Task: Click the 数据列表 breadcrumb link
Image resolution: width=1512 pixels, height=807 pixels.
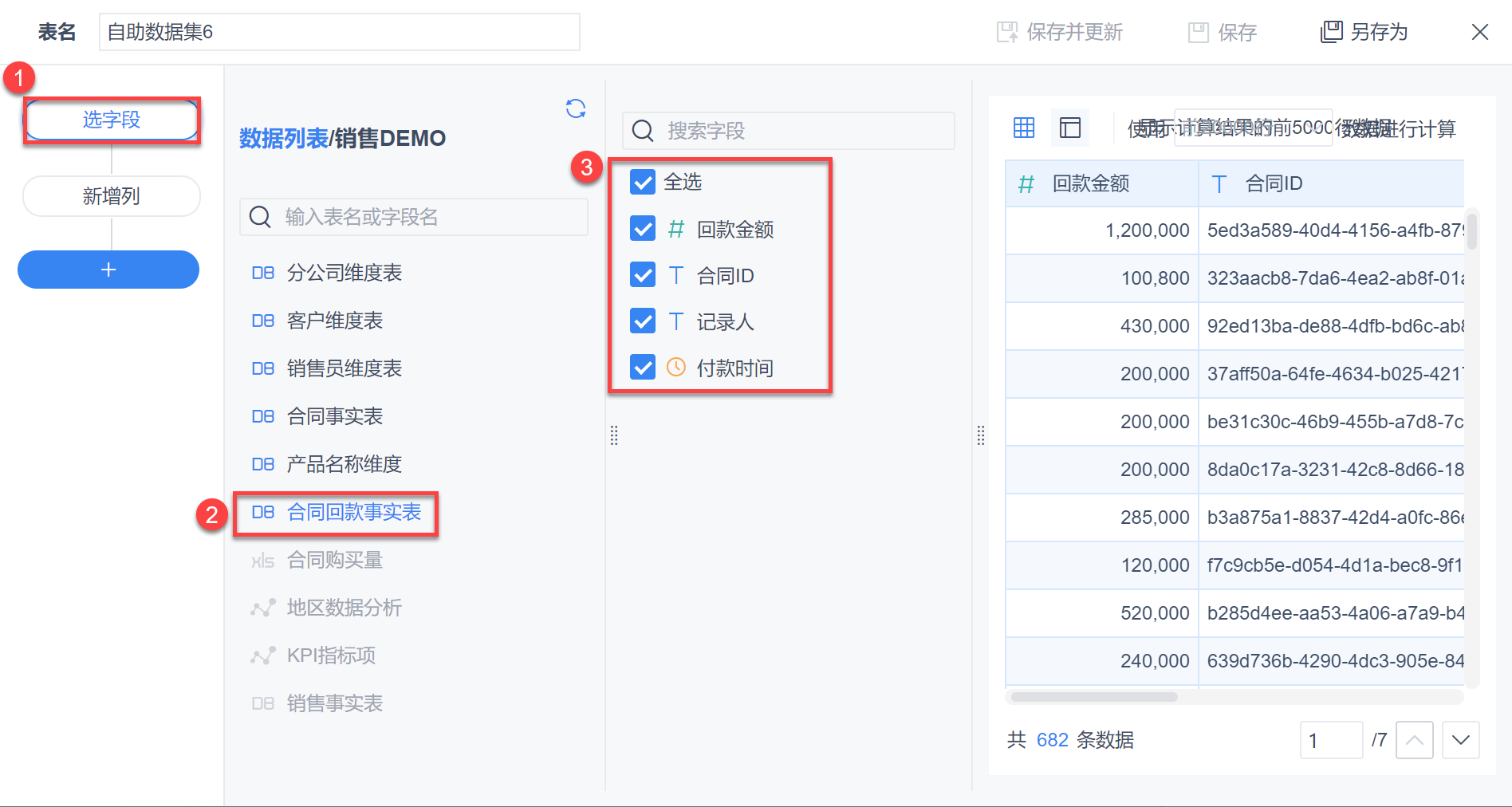Action: click(284, 139)
